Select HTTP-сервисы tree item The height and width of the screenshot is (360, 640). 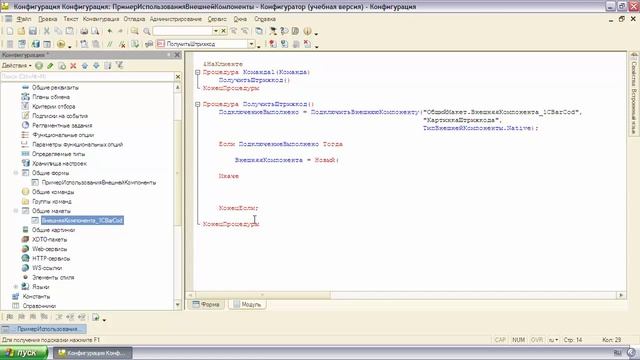pyautogui.click(x=51, y=258)
